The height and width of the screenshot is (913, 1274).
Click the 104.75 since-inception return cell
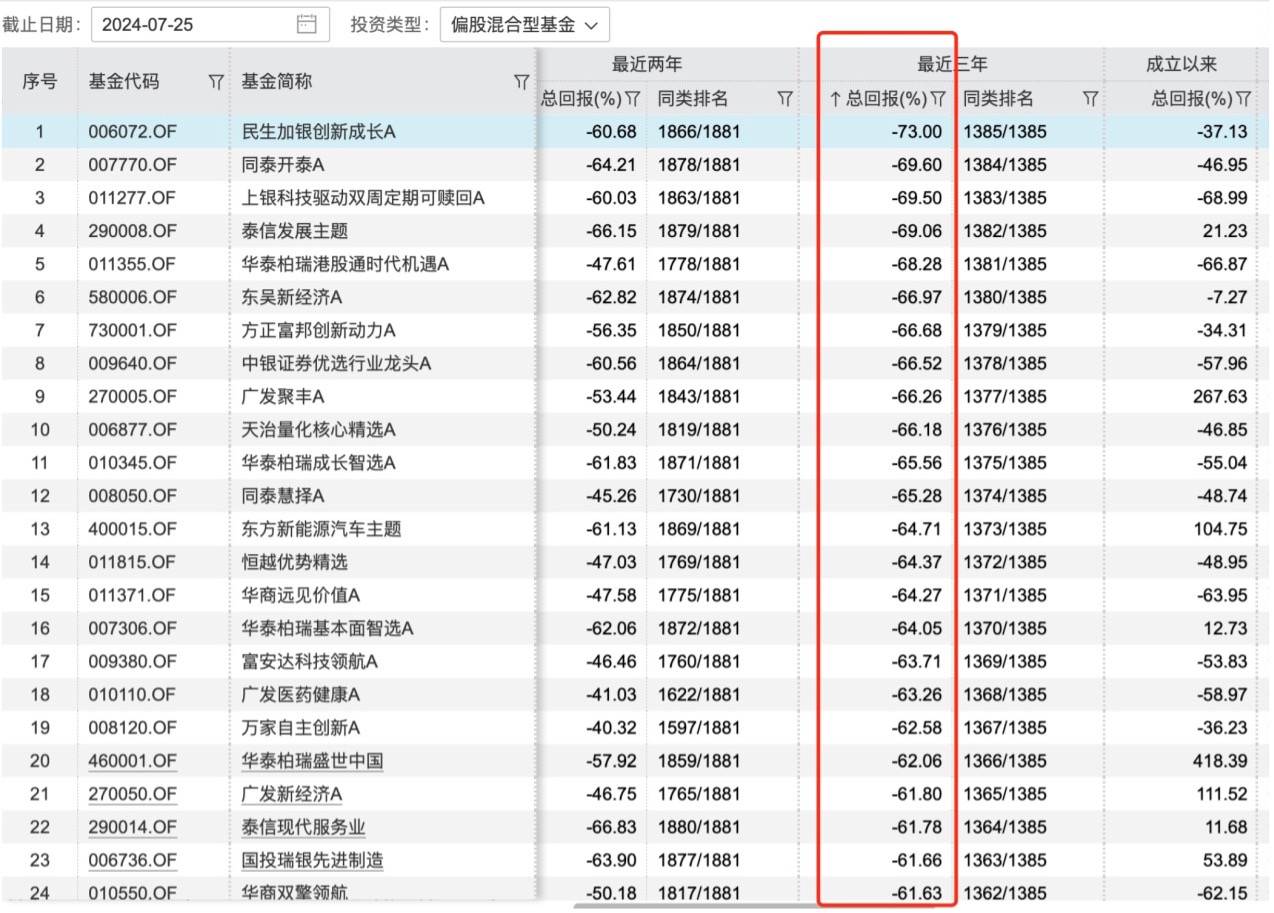(x=1220, y=529)
